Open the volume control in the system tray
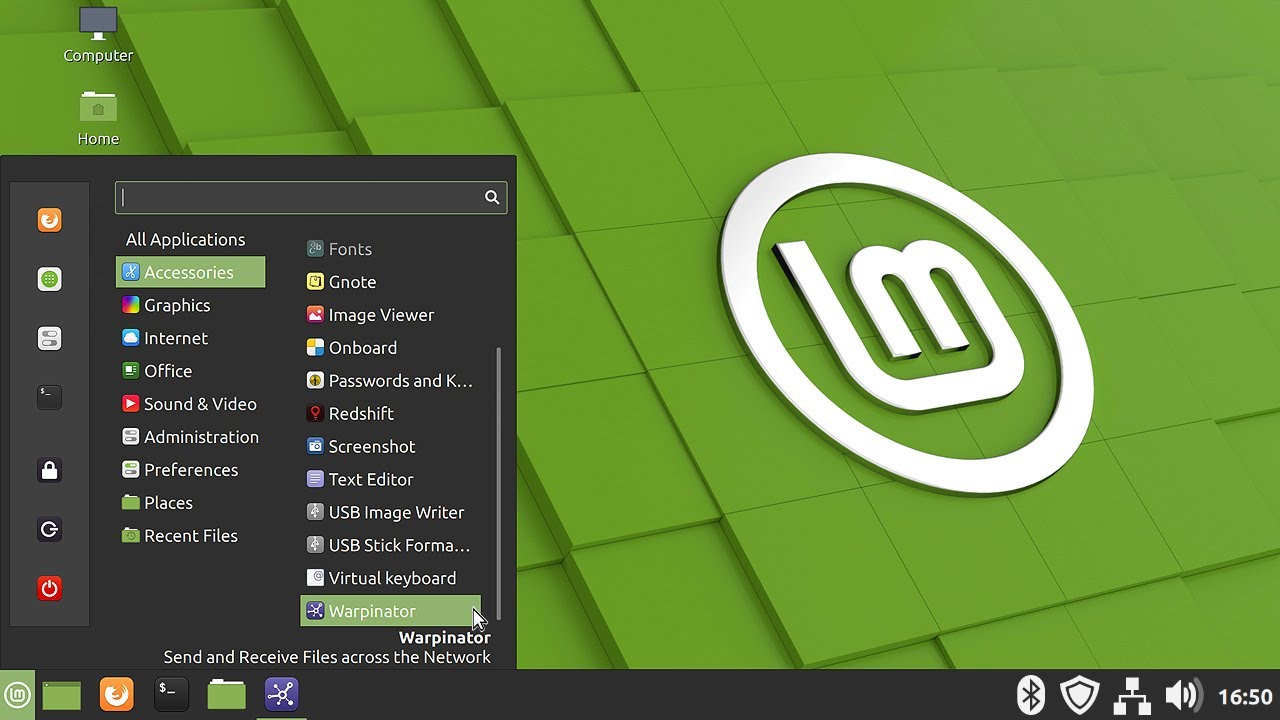 (x=1184, y=694)
